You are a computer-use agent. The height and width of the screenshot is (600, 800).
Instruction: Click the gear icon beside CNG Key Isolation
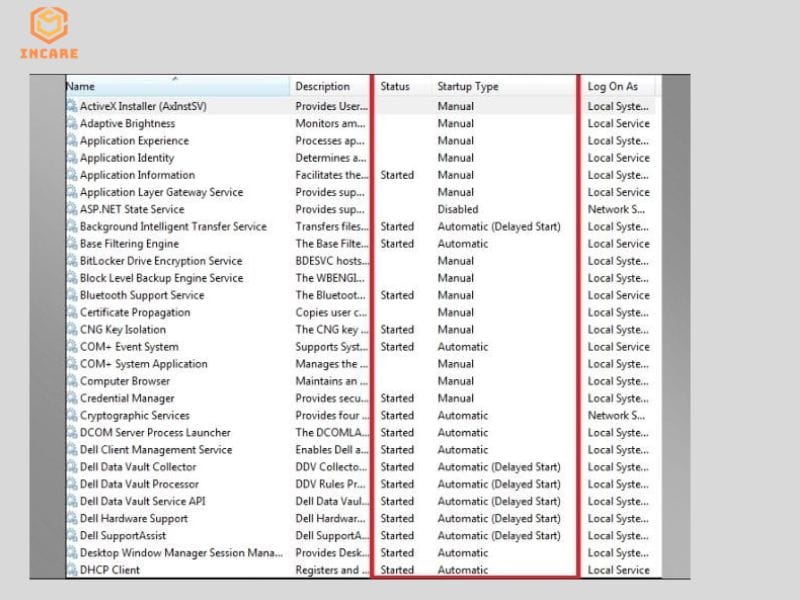click(72, 330)
